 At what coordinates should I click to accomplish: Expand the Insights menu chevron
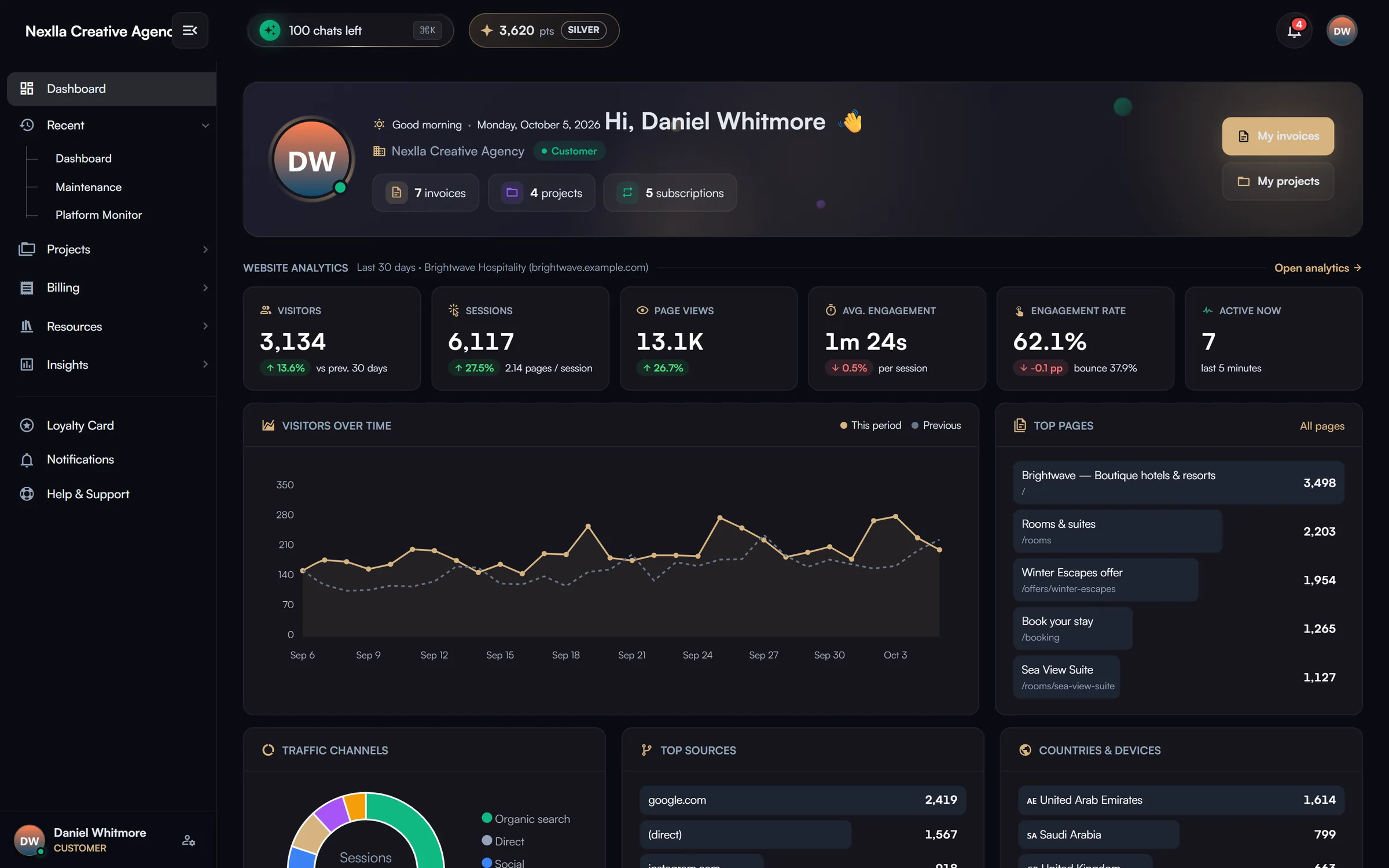[205, 365]
